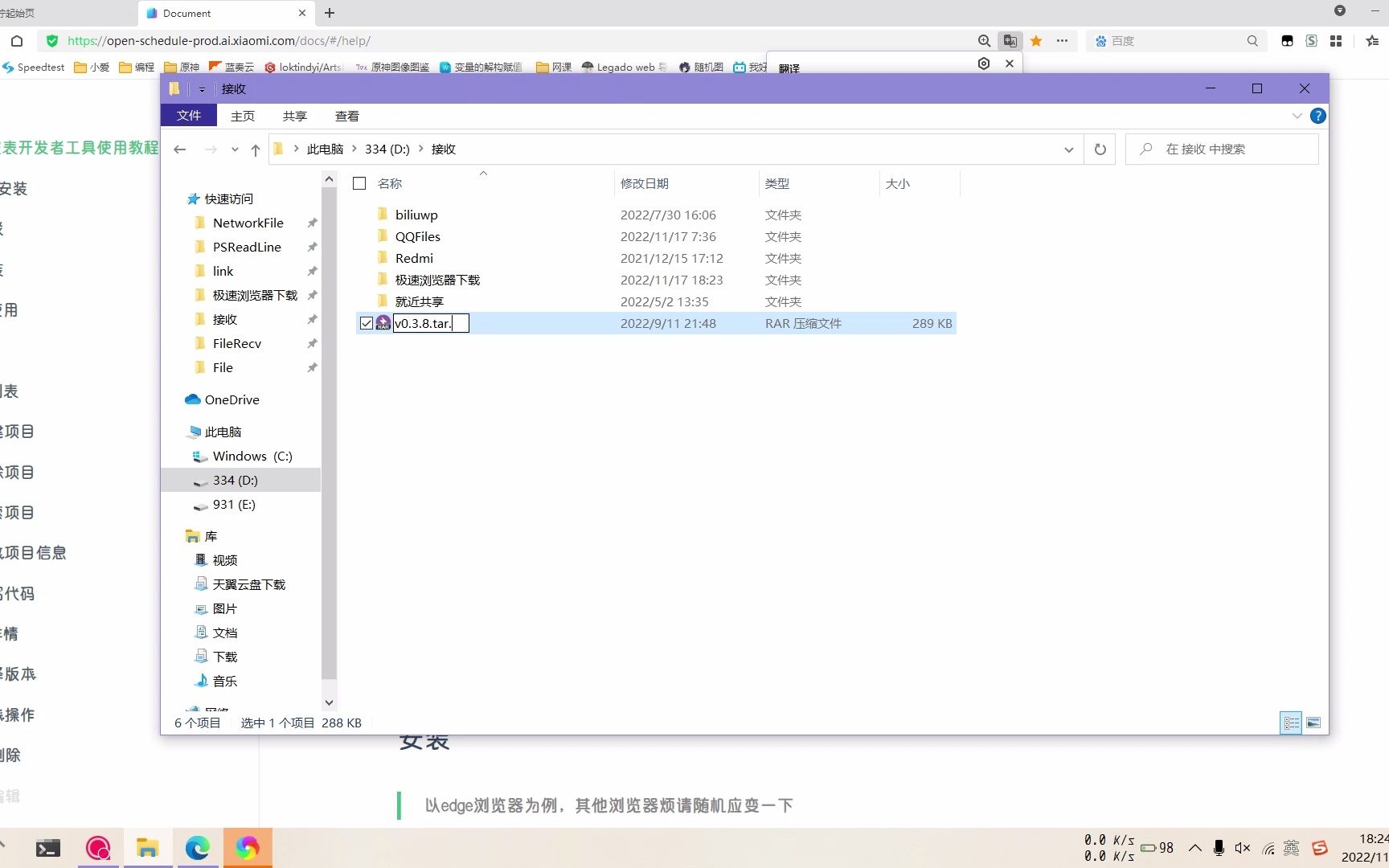Click the translate icon in address bar
This screenshot has height=868, width=1389.
pos(1010,41)
